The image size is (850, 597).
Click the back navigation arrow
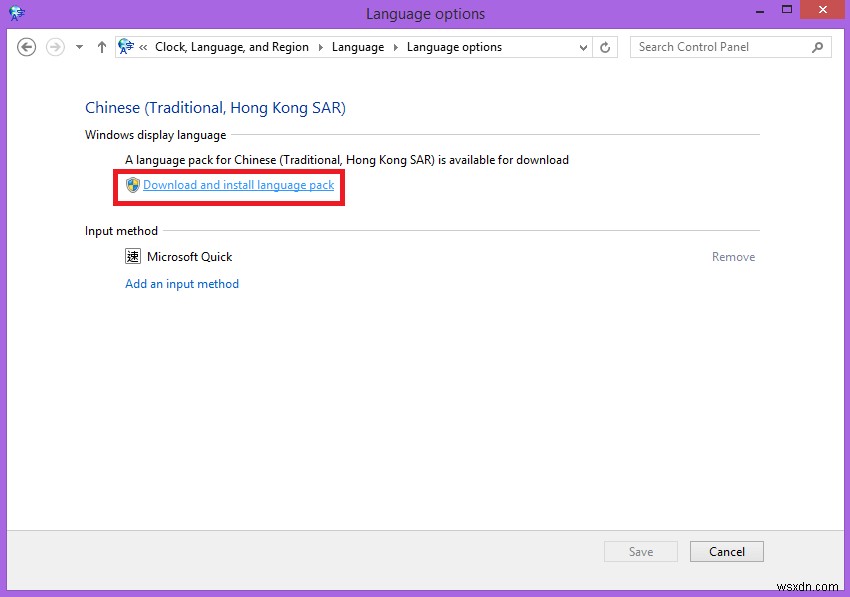pos(27,47)
